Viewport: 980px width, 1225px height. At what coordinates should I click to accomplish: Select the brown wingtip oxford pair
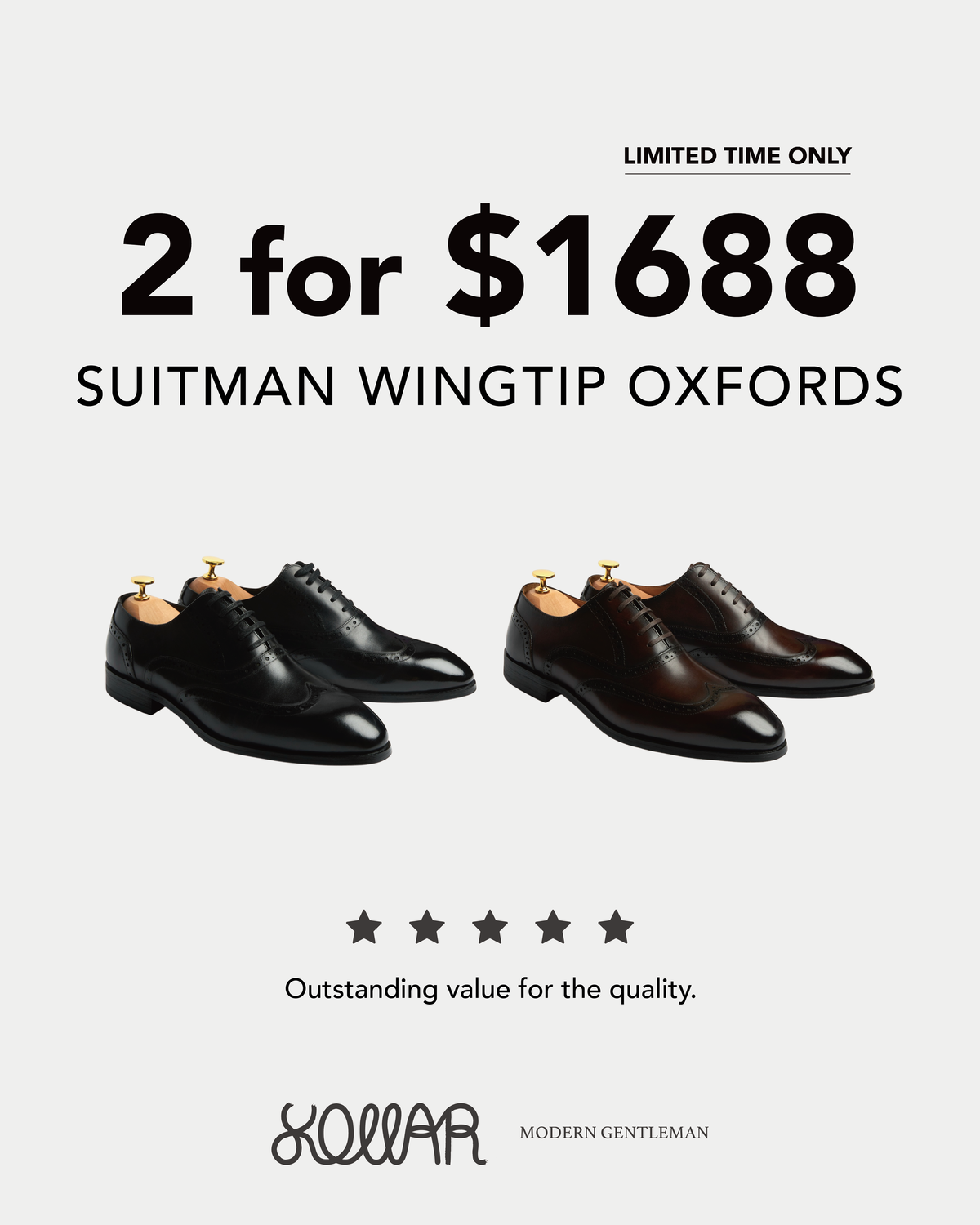688,661
